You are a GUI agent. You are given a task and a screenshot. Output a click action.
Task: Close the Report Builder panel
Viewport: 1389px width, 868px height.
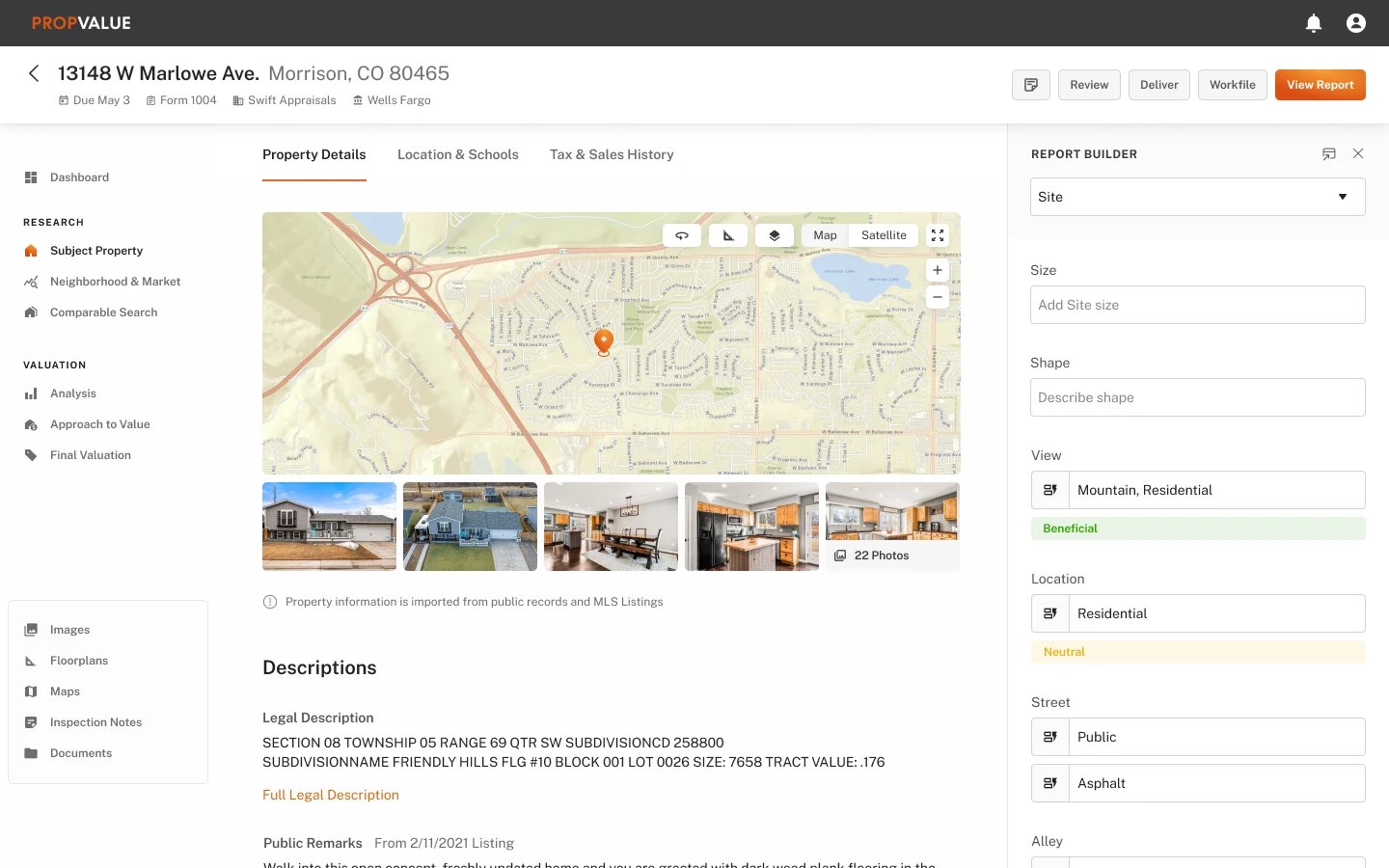click(1358, 154)
